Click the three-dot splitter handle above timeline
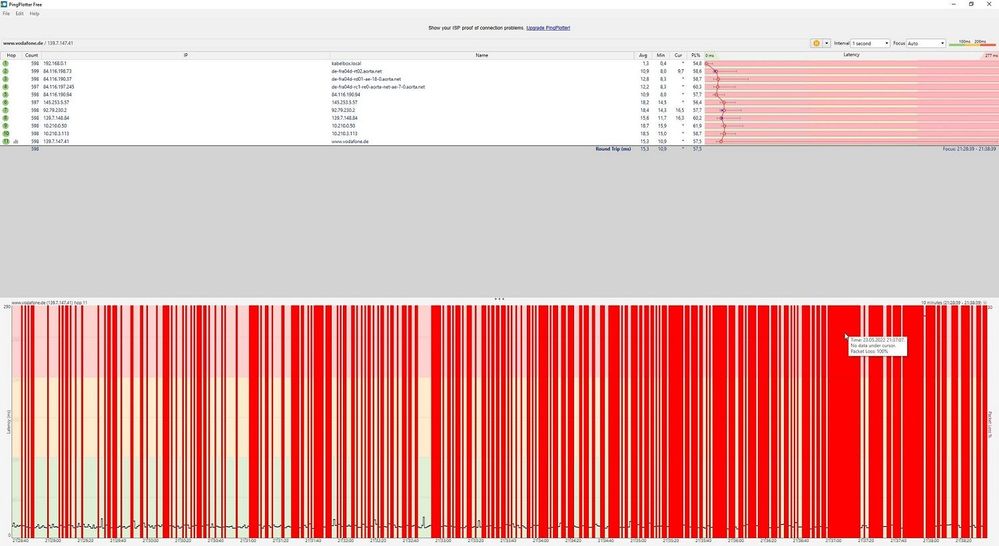This screenshot has width=999, height=546. 499,299
